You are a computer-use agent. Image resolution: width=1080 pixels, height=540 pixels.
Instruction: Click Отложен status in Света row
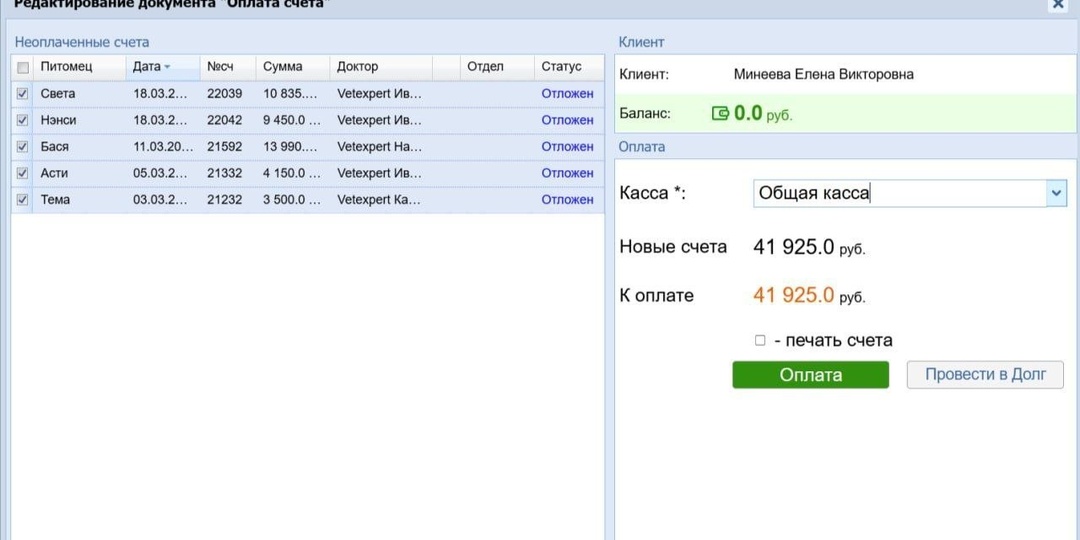[568, 94]
